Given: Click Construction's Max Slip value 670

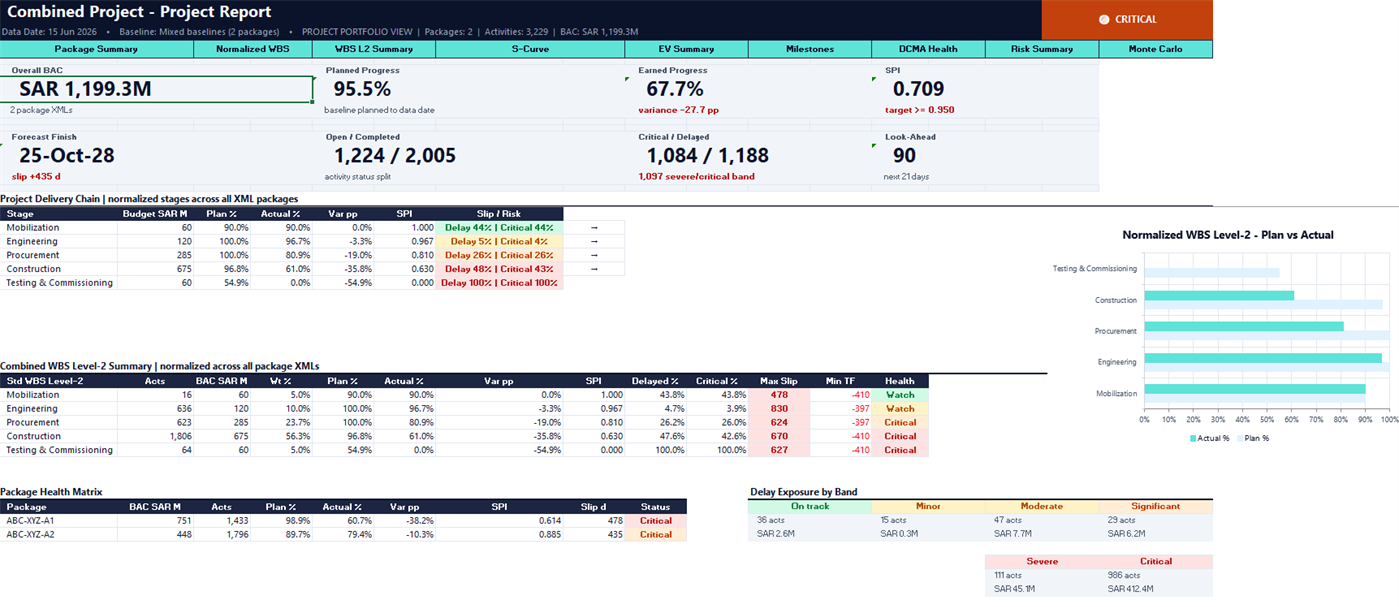Looking at the screenshot, I should point(777,436).
